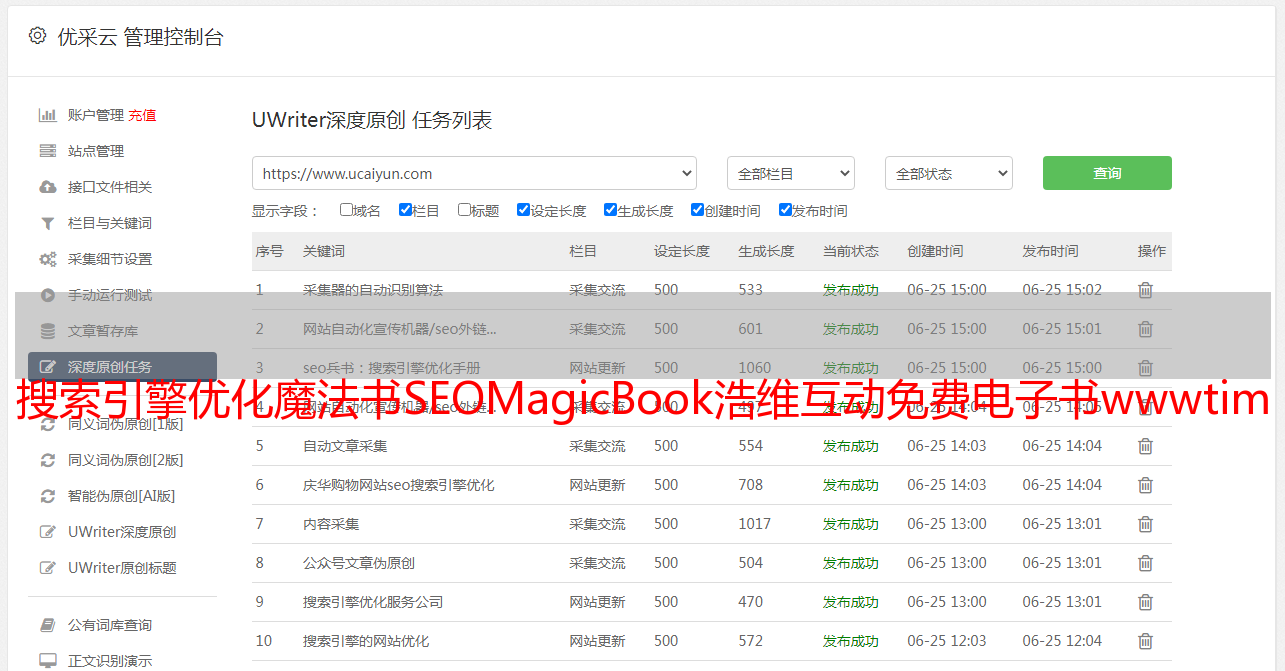Enable the 标题 display field checkbox
The height and width of the screenshot is (671, 1285).
(464, 210)
